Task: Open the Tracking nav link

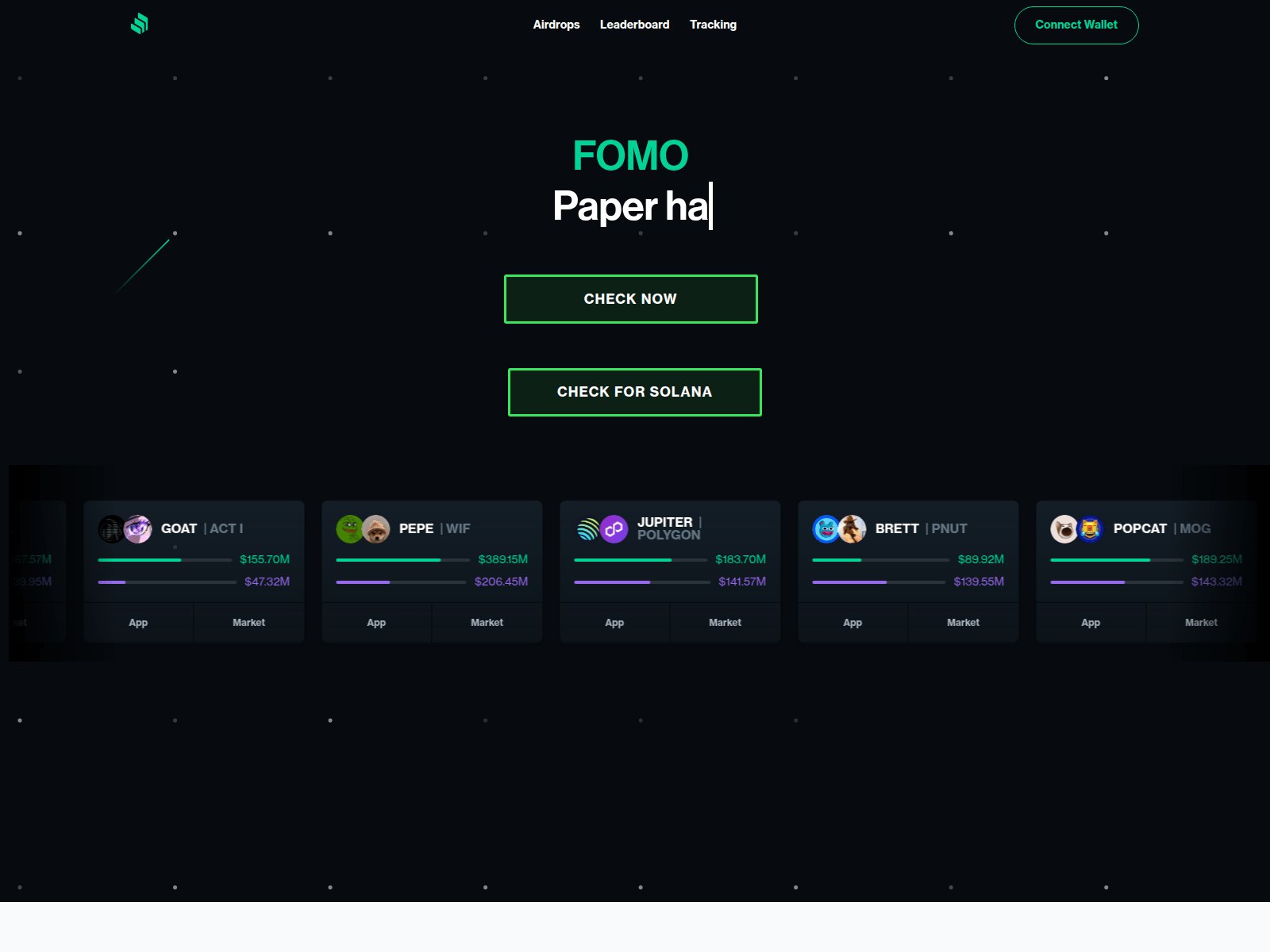Action: pyautogui.click(x=713, y=25)
